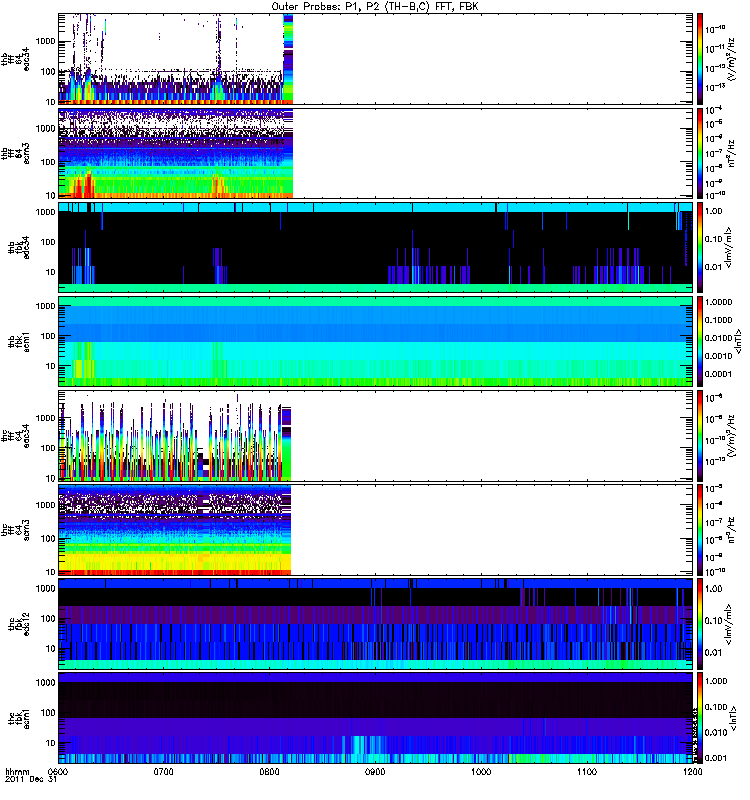Click the 'thb fff 64 scm3' y-axis title

pos(15,153)
